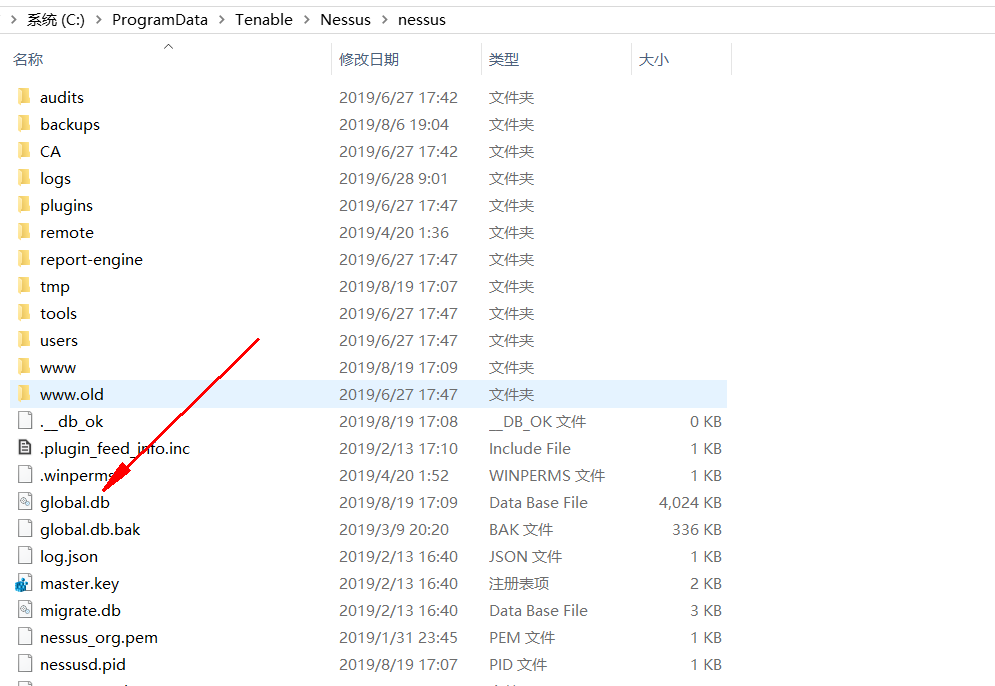Click the Include File type cell

pos(530,449)
